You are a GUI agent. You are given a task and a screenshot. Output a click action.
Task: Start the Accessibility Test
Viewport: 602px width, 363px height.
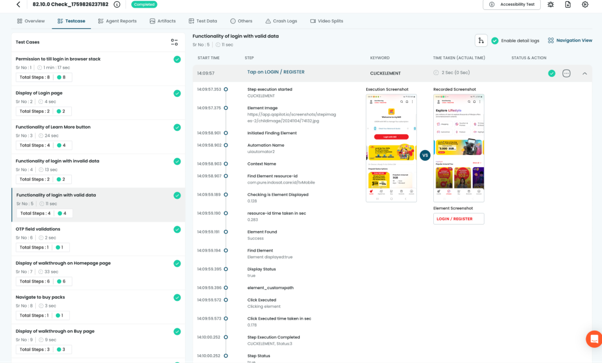[512, 4]
